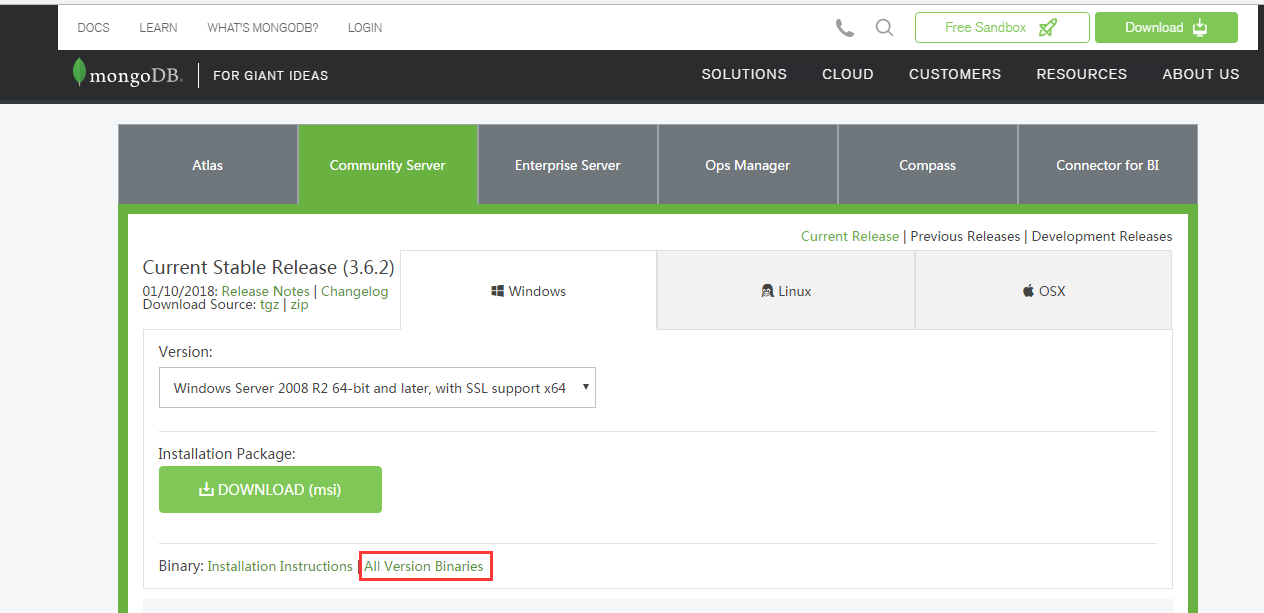Open the CUSTOMERS menu
This screenshot has width=1264, height=613.
coord(955,74)
